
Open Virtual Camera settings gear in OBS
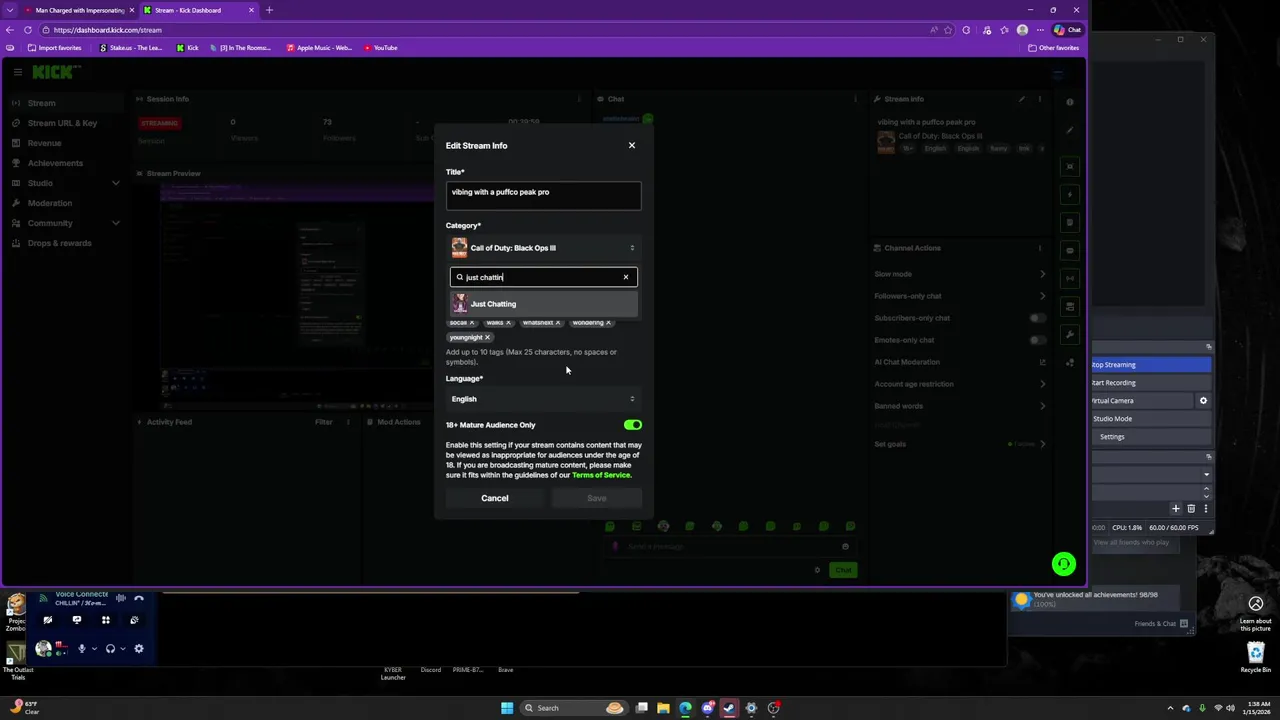point(1203,401)
